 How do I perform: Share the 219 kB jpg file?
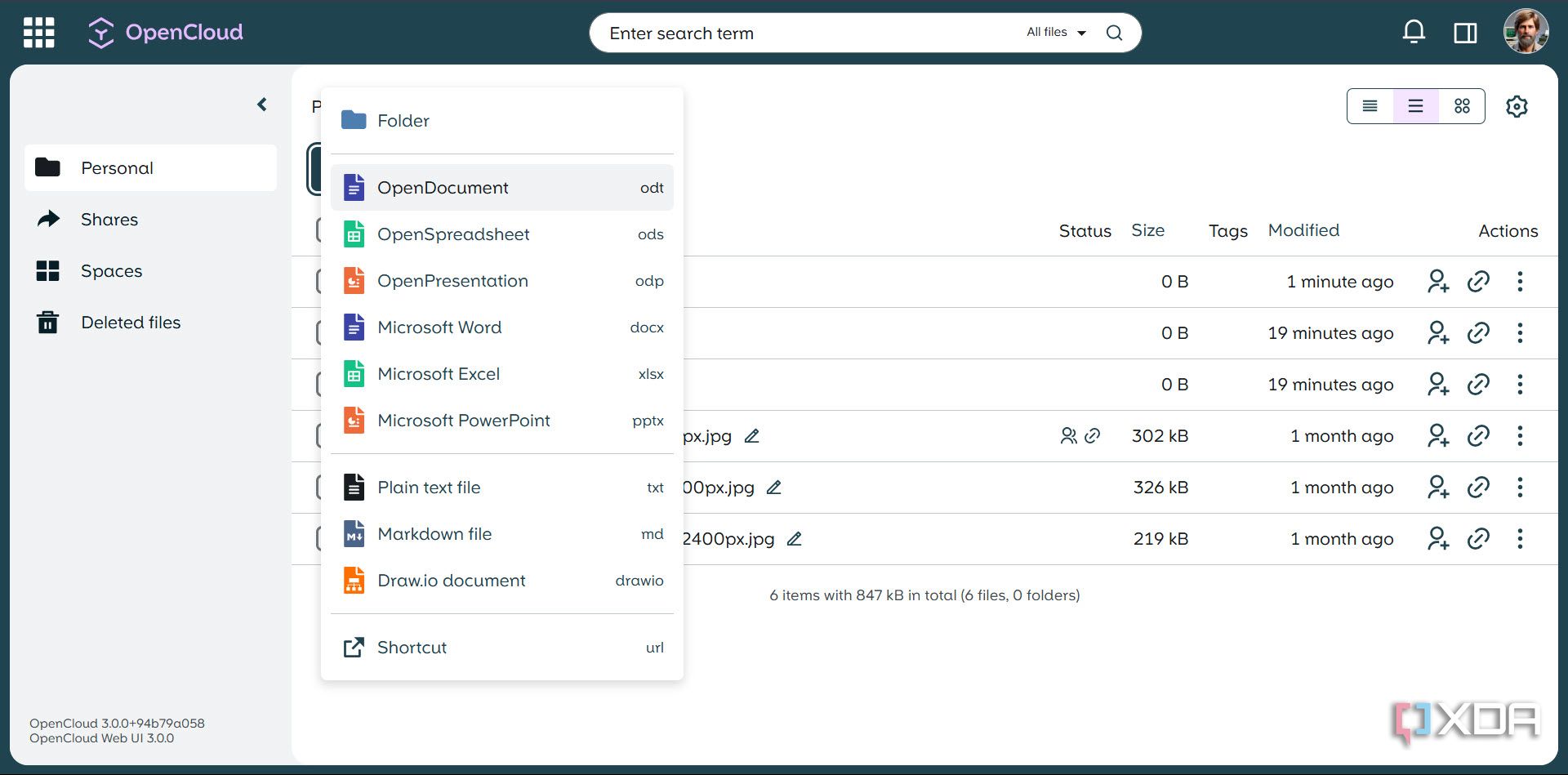tap(1438, 539)
